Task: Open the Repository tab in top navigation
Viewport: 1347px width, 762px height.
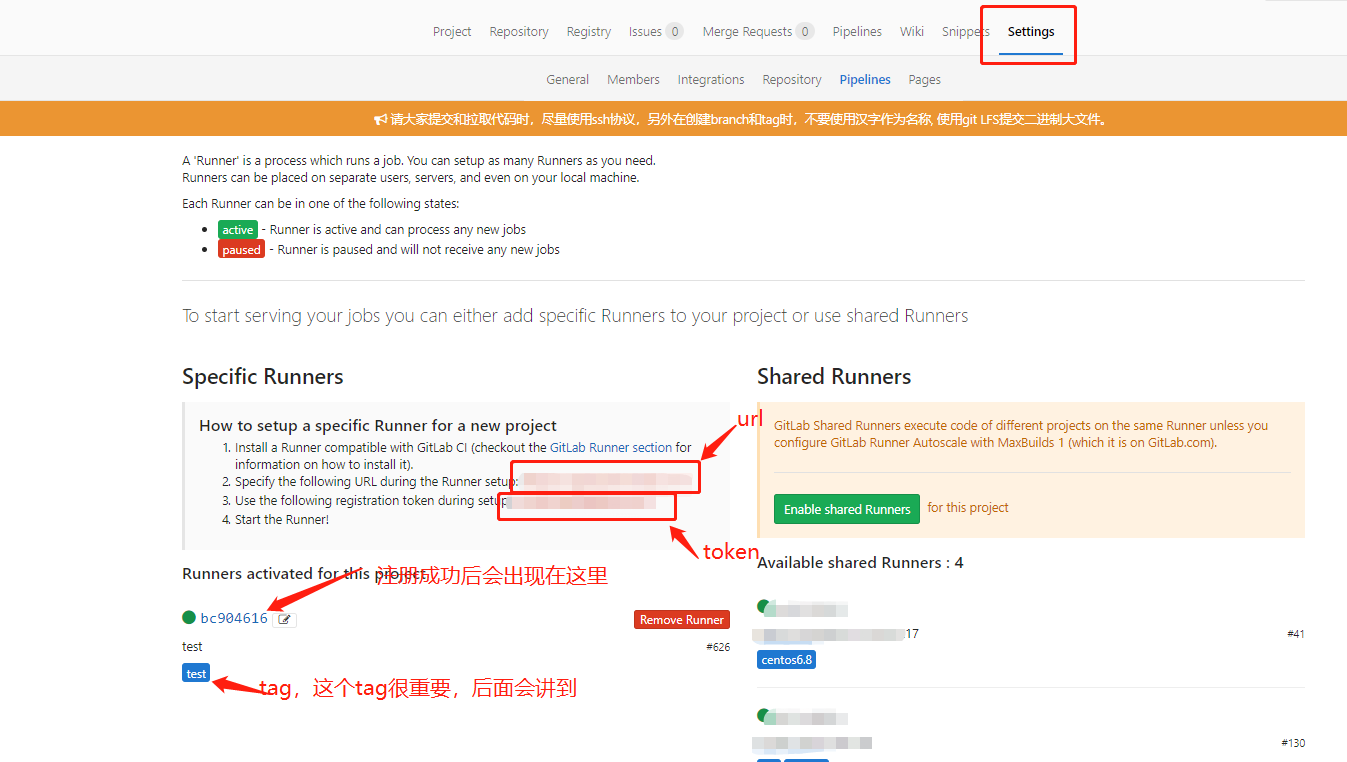Action: [x=518, y=31]
